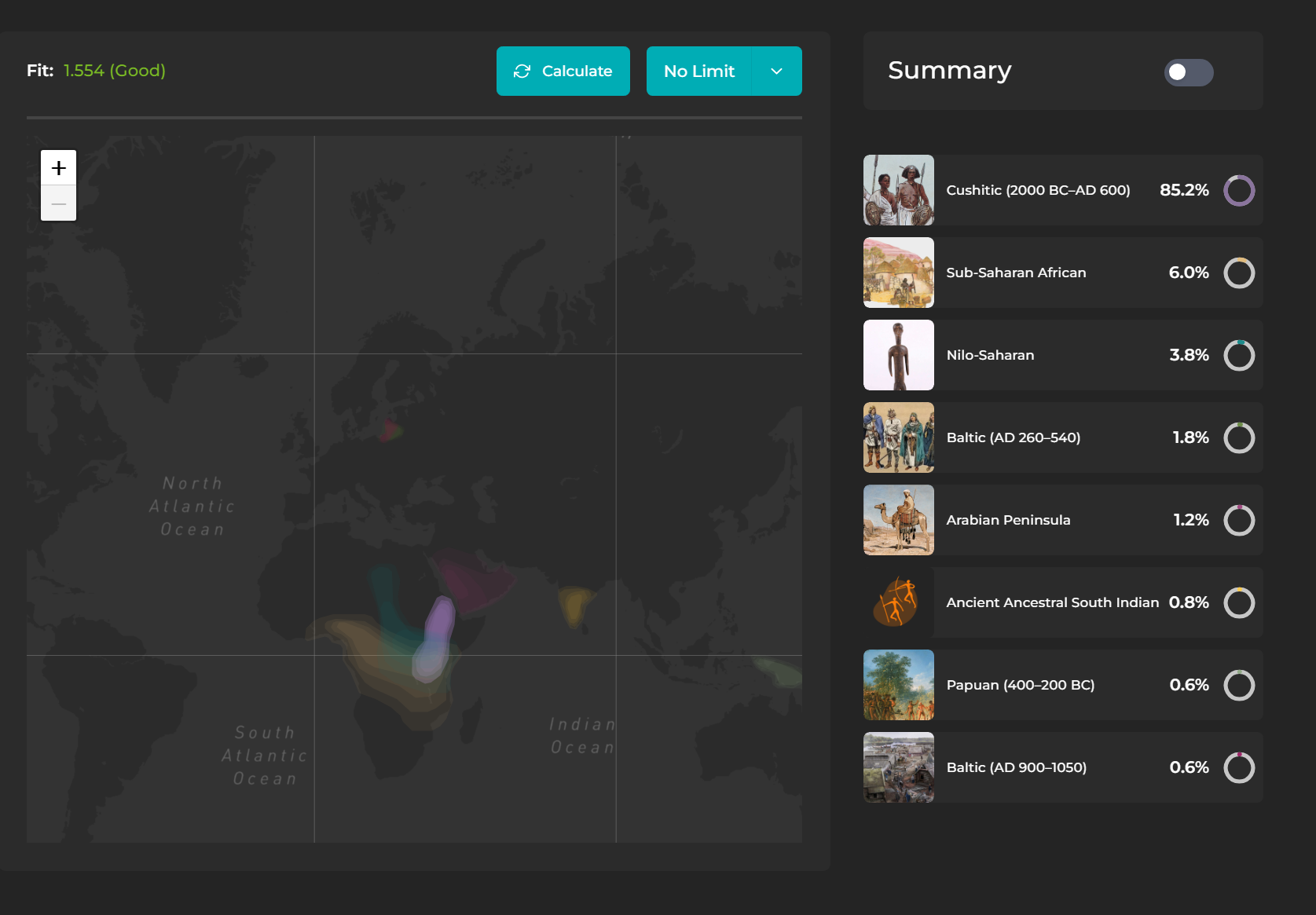Select the Sub-Saharan African label
1316x915 pixels.
(1015, 273)
